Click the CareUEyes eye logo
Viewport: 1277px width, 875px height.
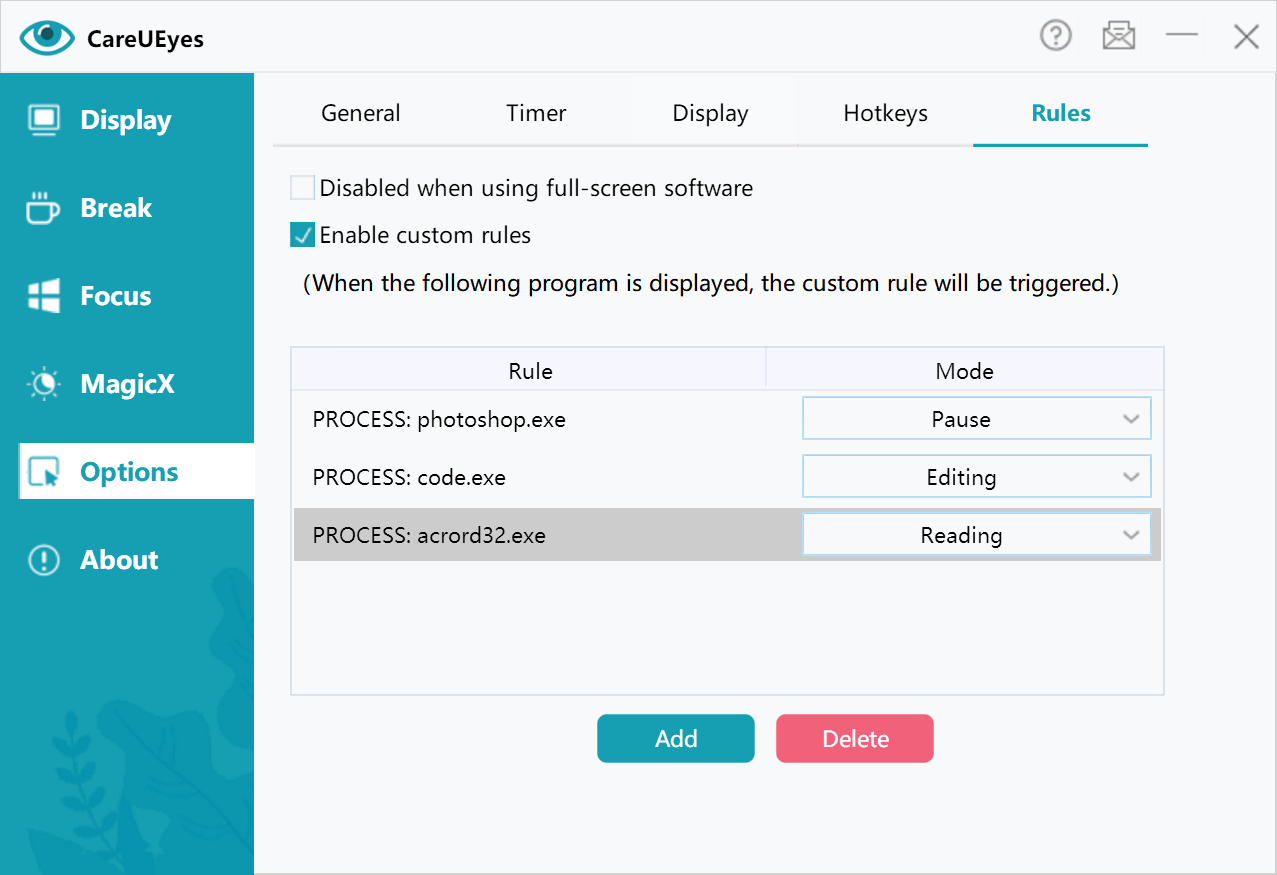pos(47,37)
